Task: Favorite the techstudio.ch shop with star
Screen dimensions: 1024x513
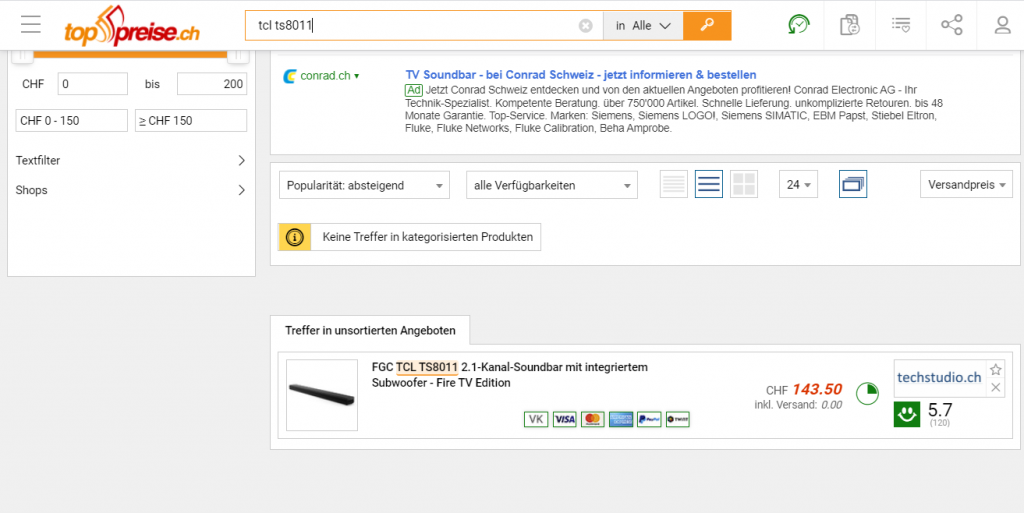Action: [995, 370]
